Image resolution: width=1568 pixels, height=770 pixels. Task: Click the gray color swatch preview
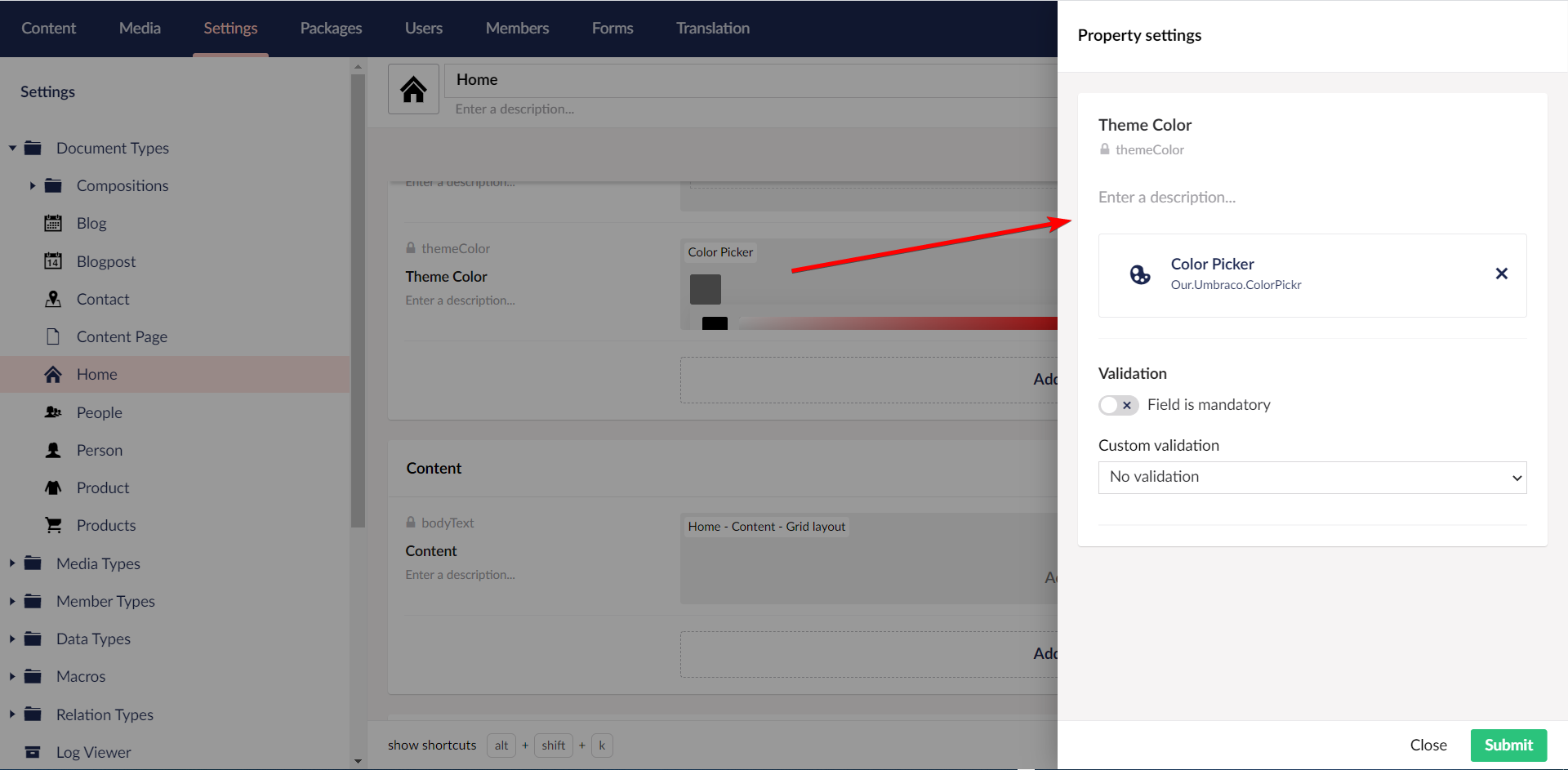(706, 289)
